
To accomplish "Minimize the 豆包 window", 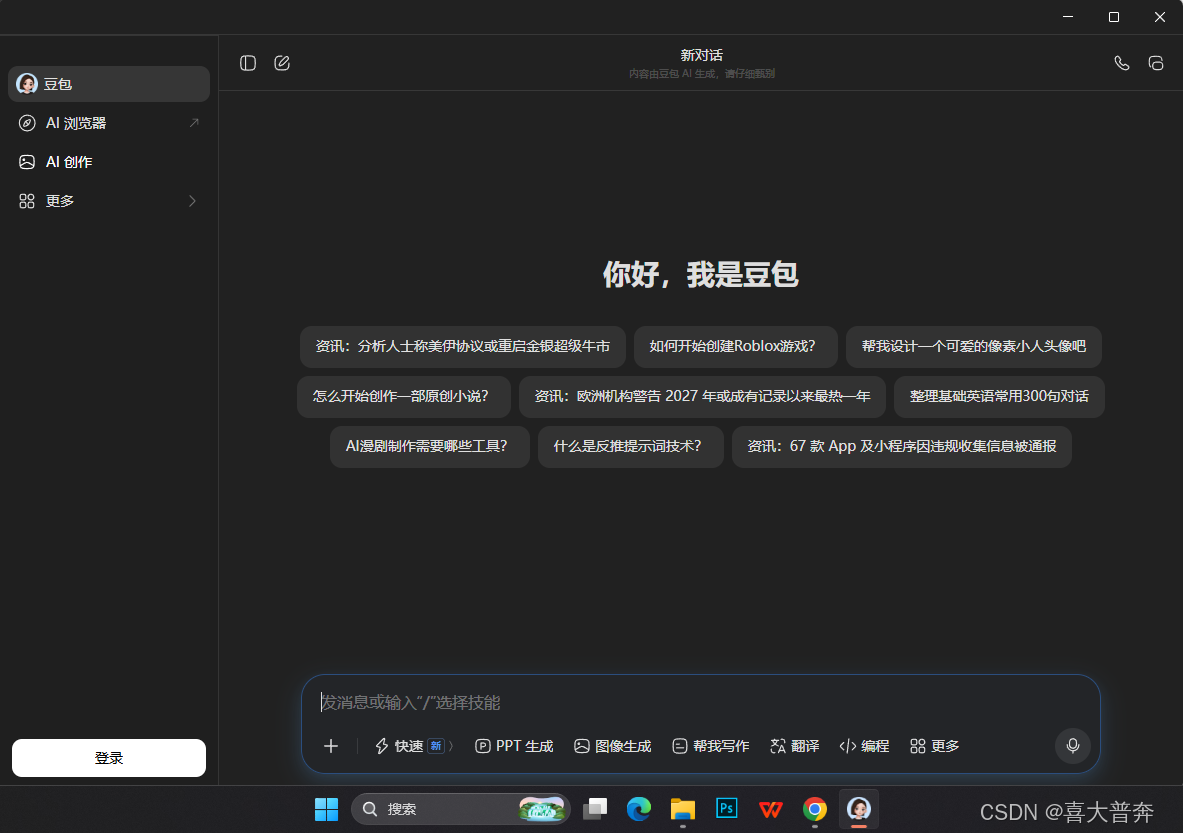I will coord(1068,17).
